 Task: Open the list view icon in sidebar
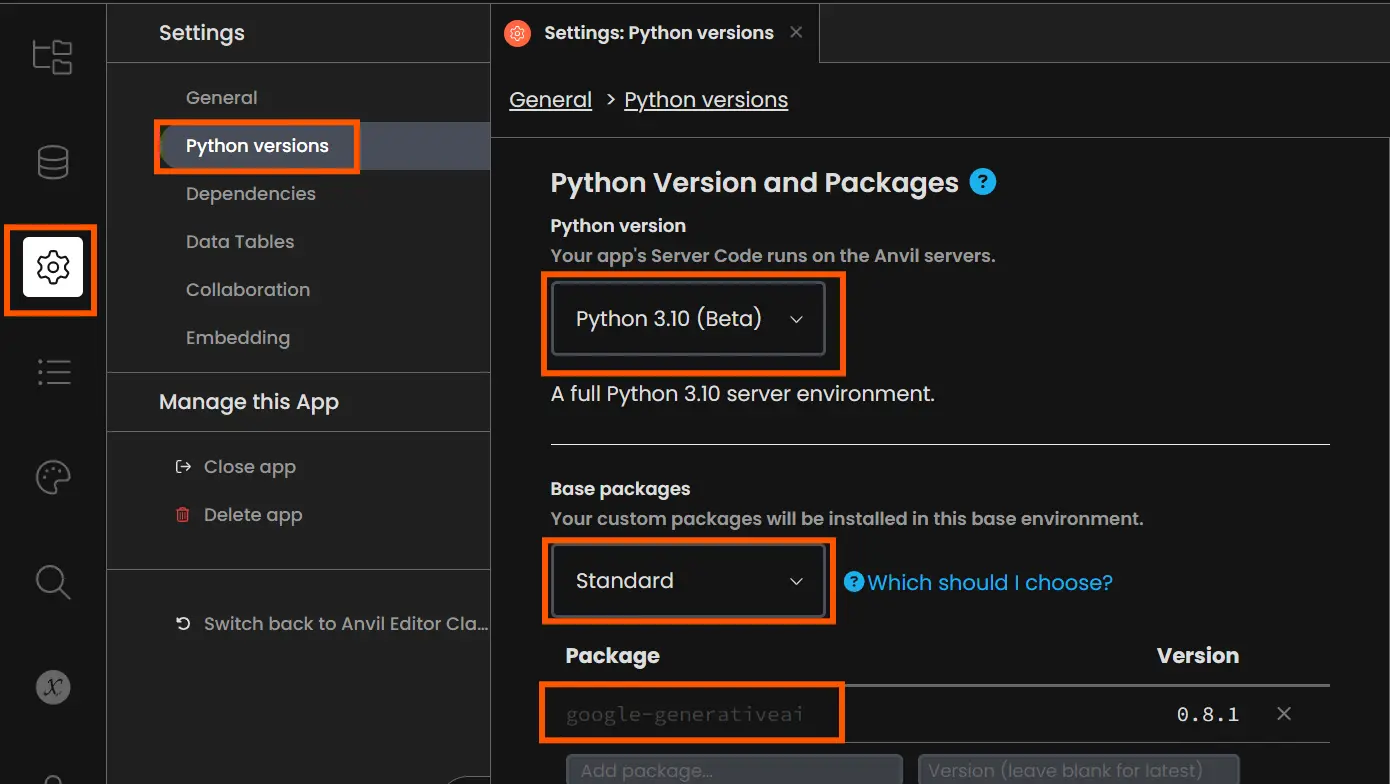(53, 372)
